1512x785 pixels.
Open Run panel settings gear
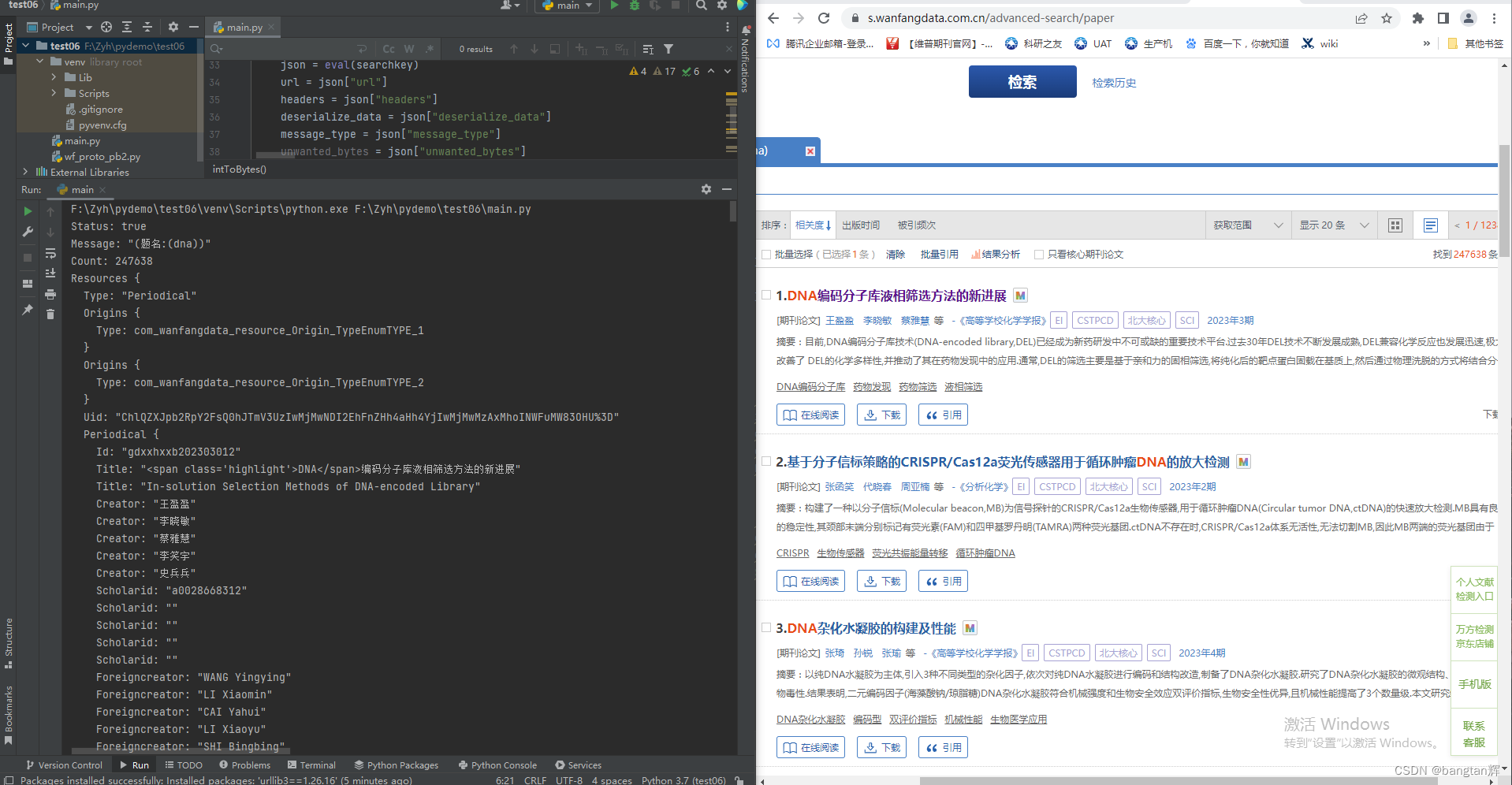[706, 189]
